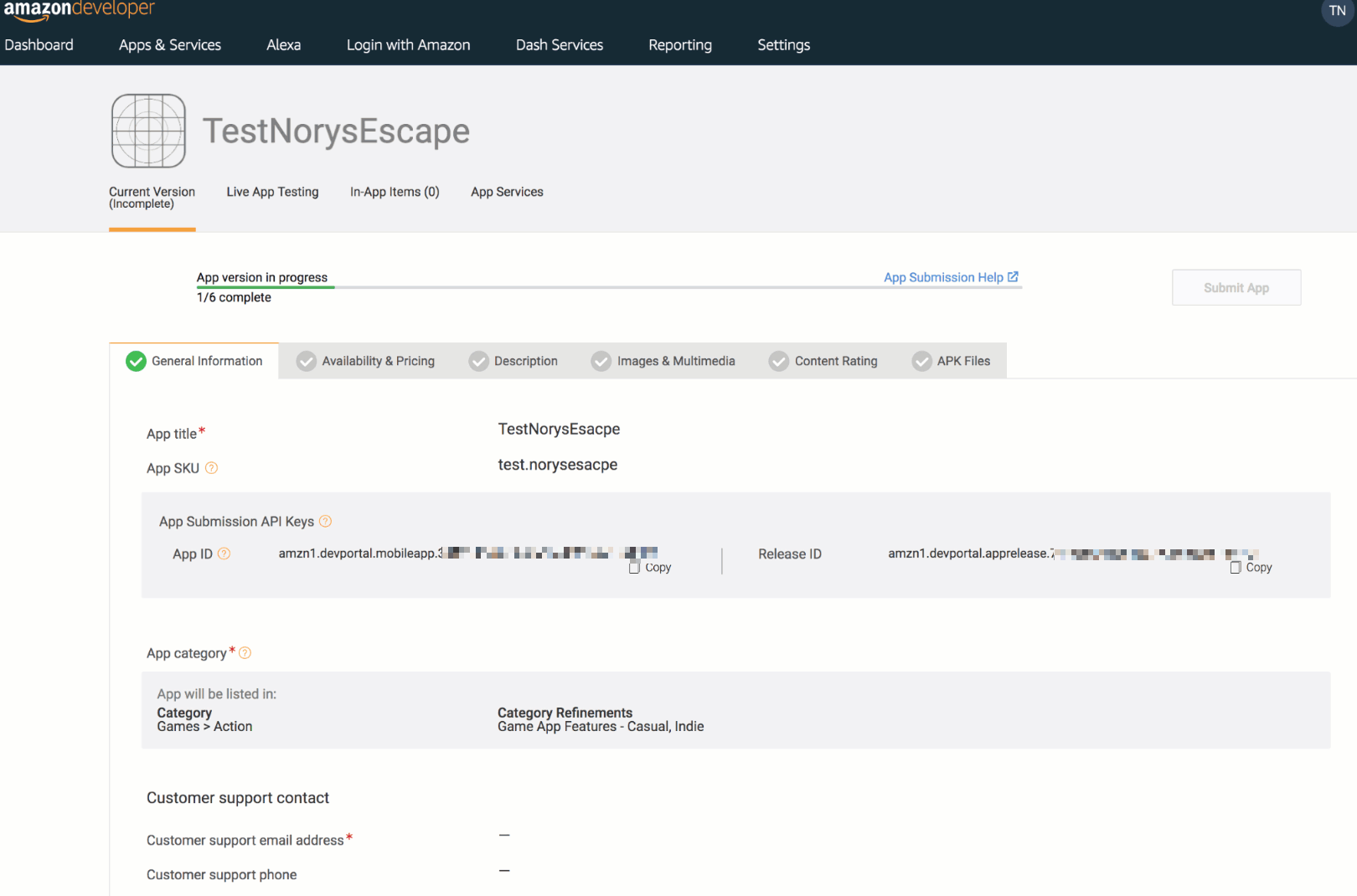This screenshot has height=896, width=1357.
Task: Click the help icon next to App ID
Action: 224,554
